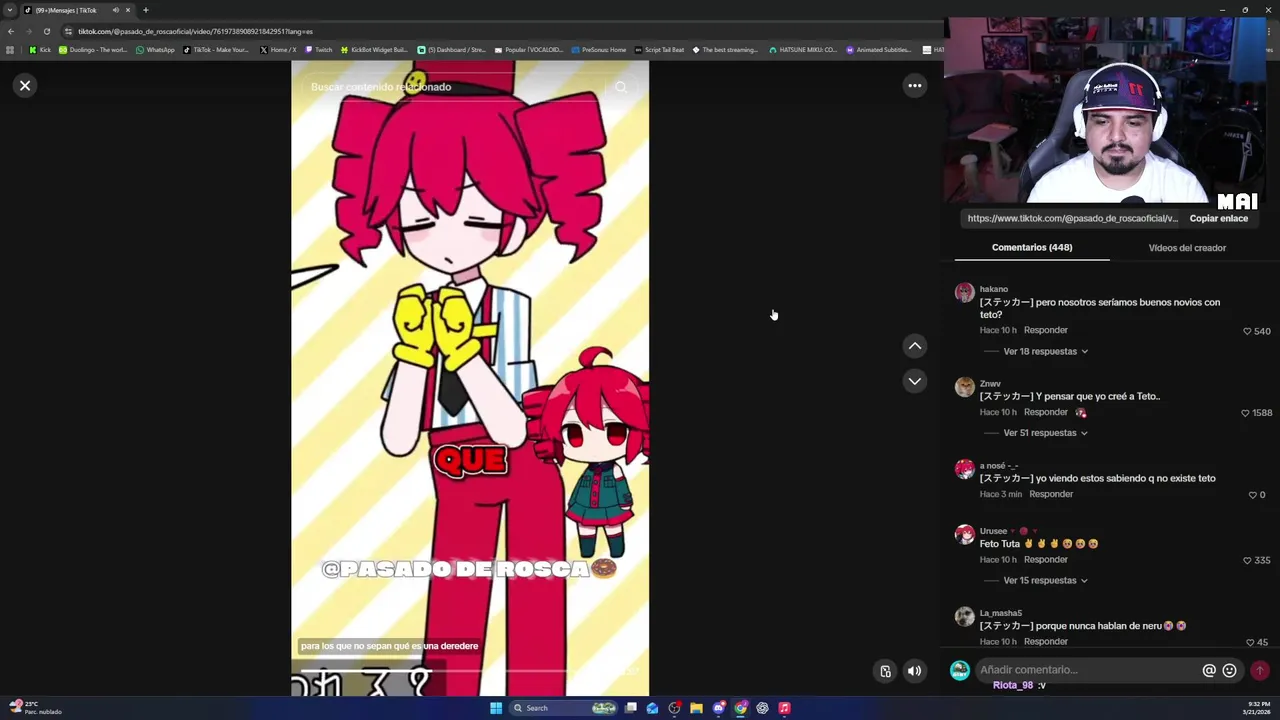This screenshot has height=720, width=1280.
Task: Open Task View on taskbar
Action: 631,708
